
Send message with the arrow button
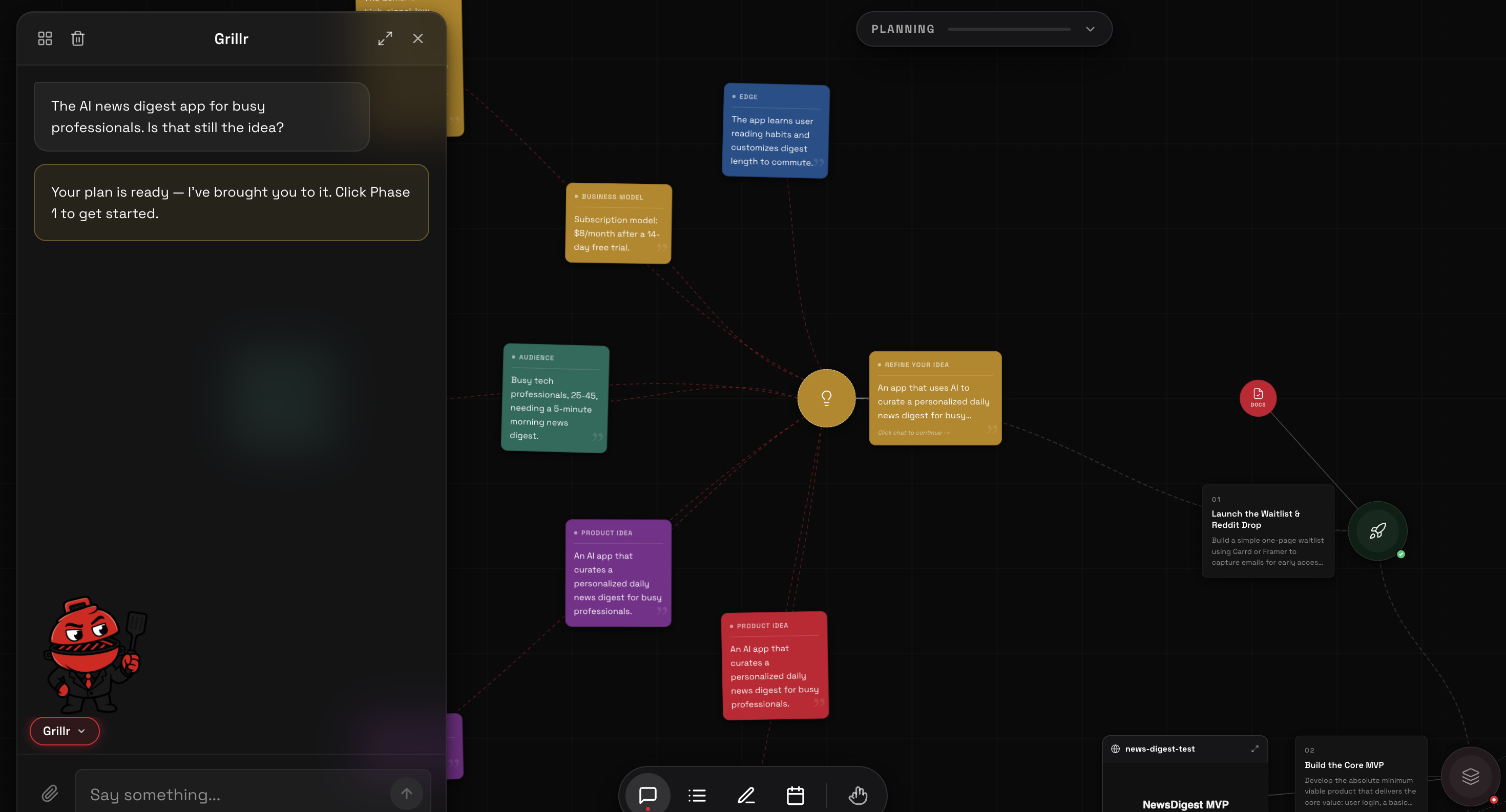tap(406, 793)
